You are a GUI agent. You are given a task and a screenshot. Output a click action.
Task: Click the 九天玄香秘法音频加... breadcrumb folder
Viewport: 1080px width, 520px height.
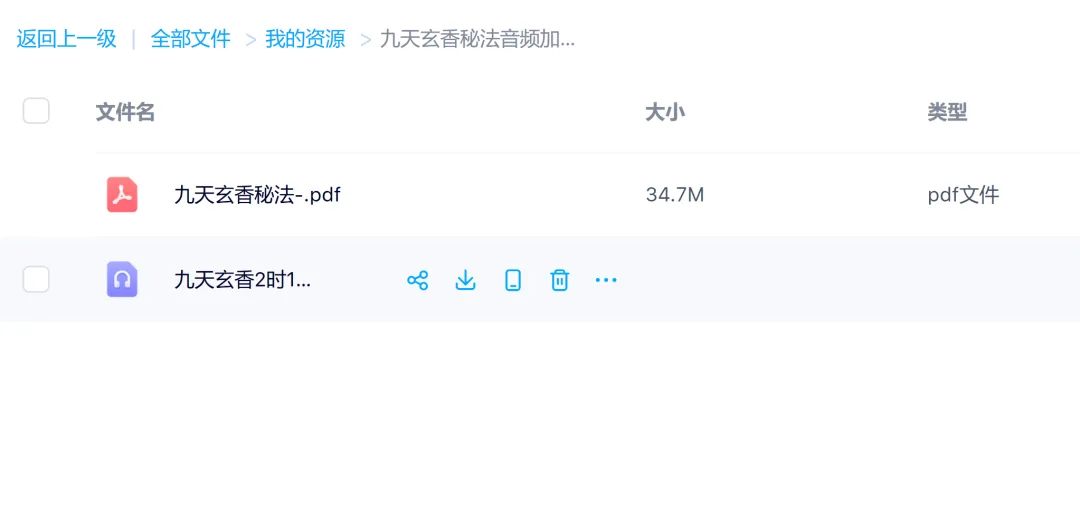point(477,39)
